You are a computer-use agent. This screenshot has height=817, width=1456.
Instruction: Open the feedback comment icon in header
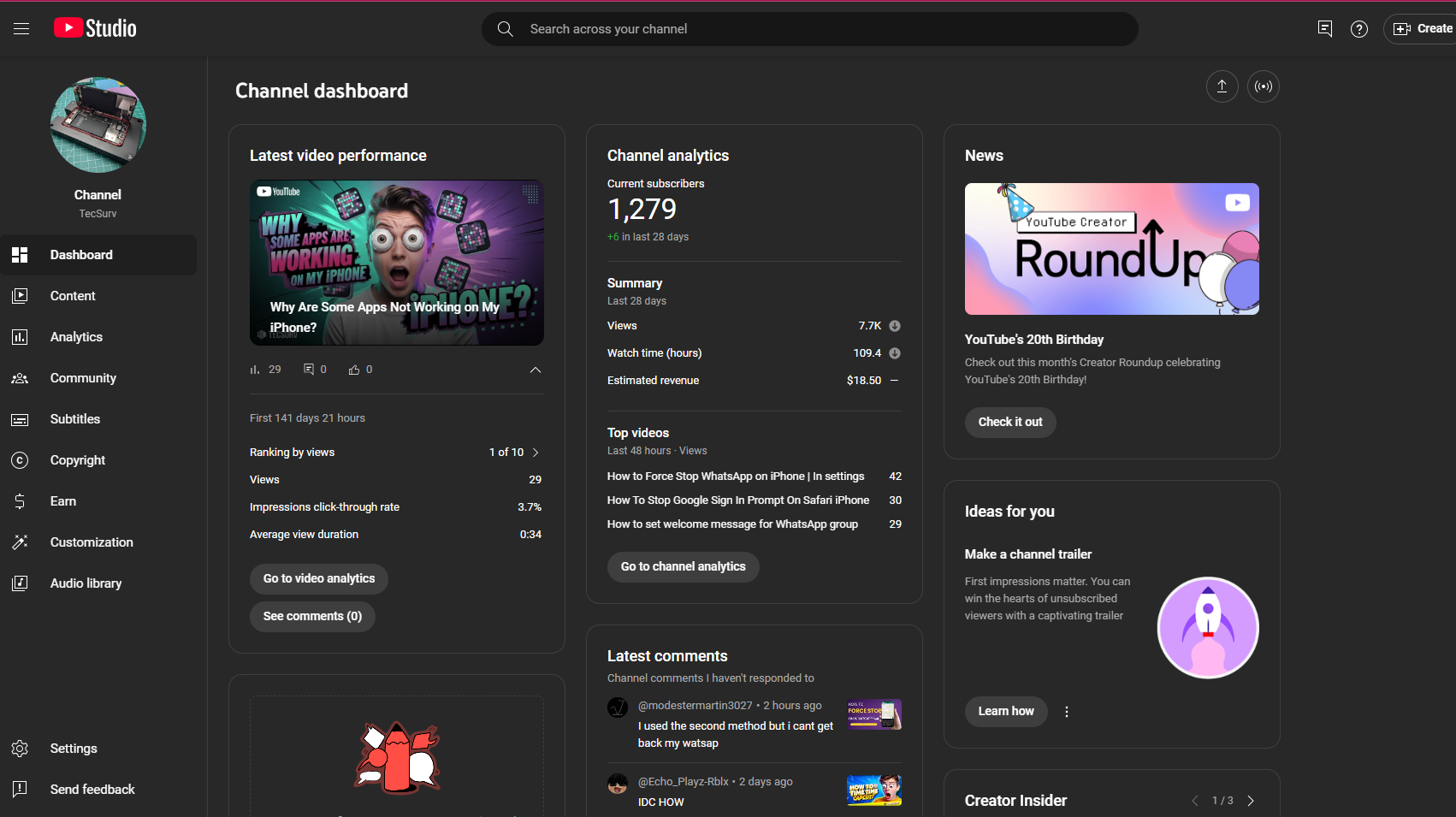[x=1325, y=29]
